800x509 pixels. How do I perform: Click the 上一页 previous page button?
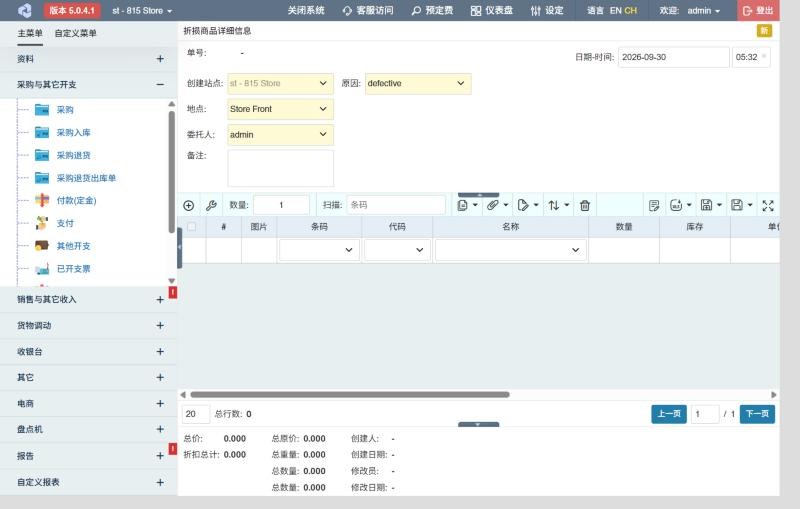pos(669,414)
